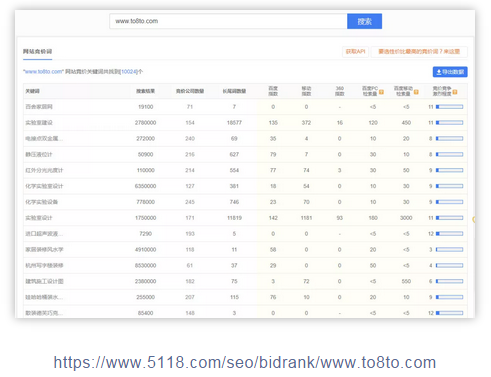The width and height of the screenshot is (491, 377).
Task: Click the blue 搜索 search button
Action: click(364, 21)
